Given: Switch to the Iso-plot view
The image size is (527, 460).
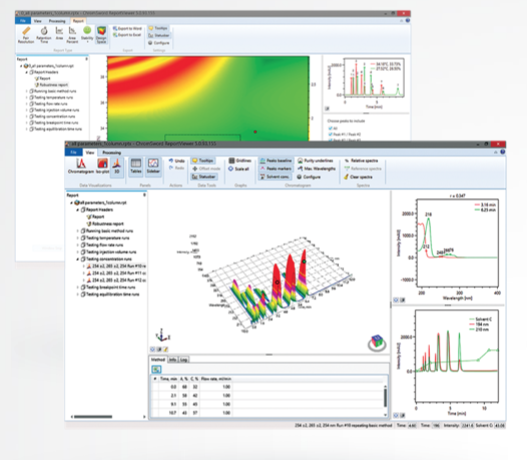Looking at the screenshot, I should tap(103, 166).
